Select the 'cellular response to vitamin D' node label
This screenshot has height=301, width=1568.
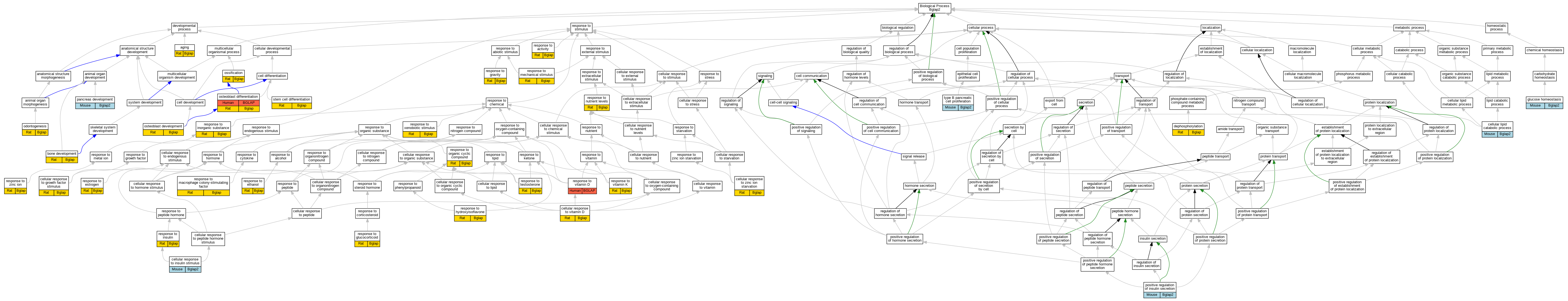(x=574, y=210)
